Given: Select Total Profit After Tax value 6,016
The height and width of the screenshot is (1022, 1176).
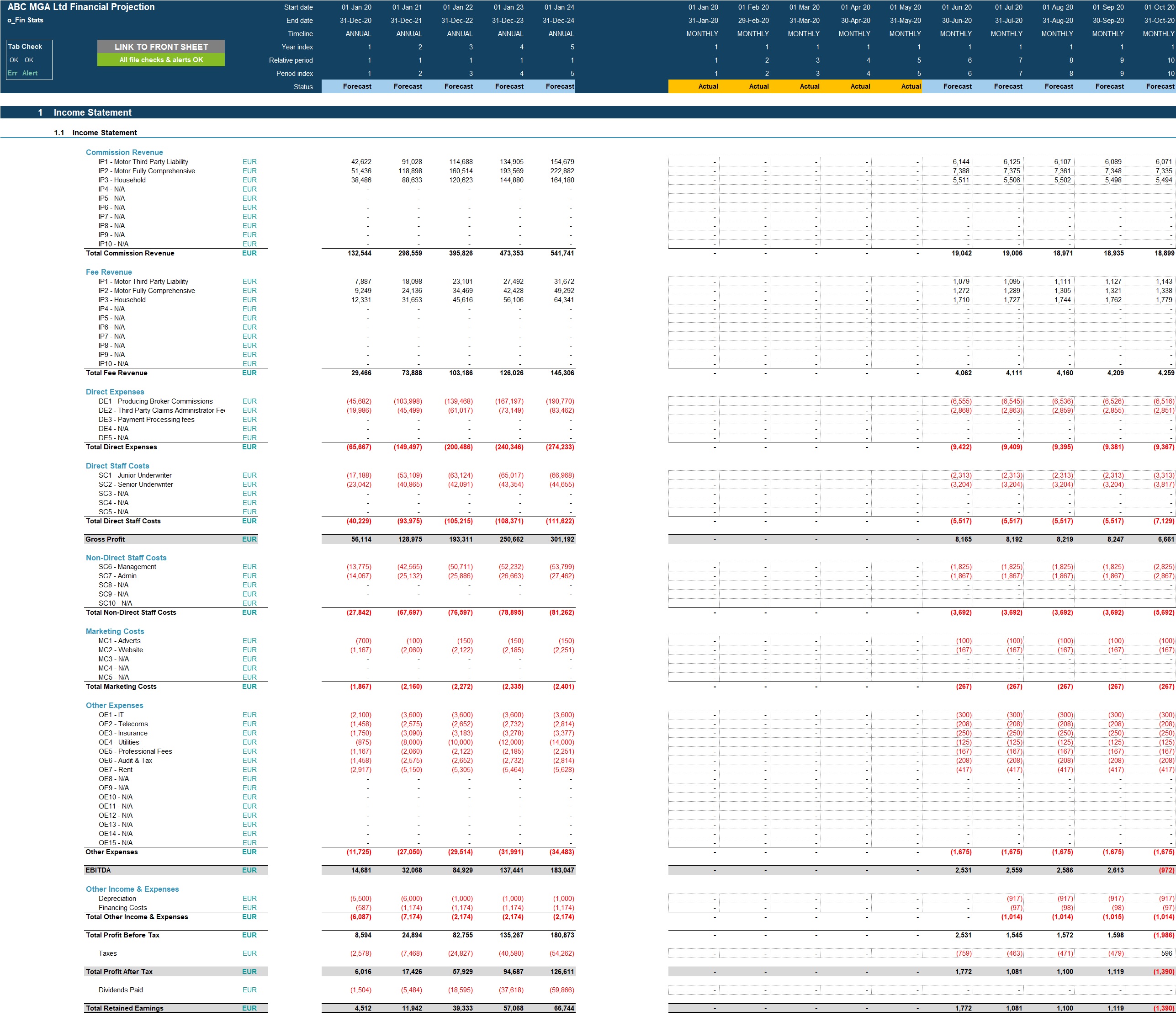Looking at the screenshot, I should 363,972.
